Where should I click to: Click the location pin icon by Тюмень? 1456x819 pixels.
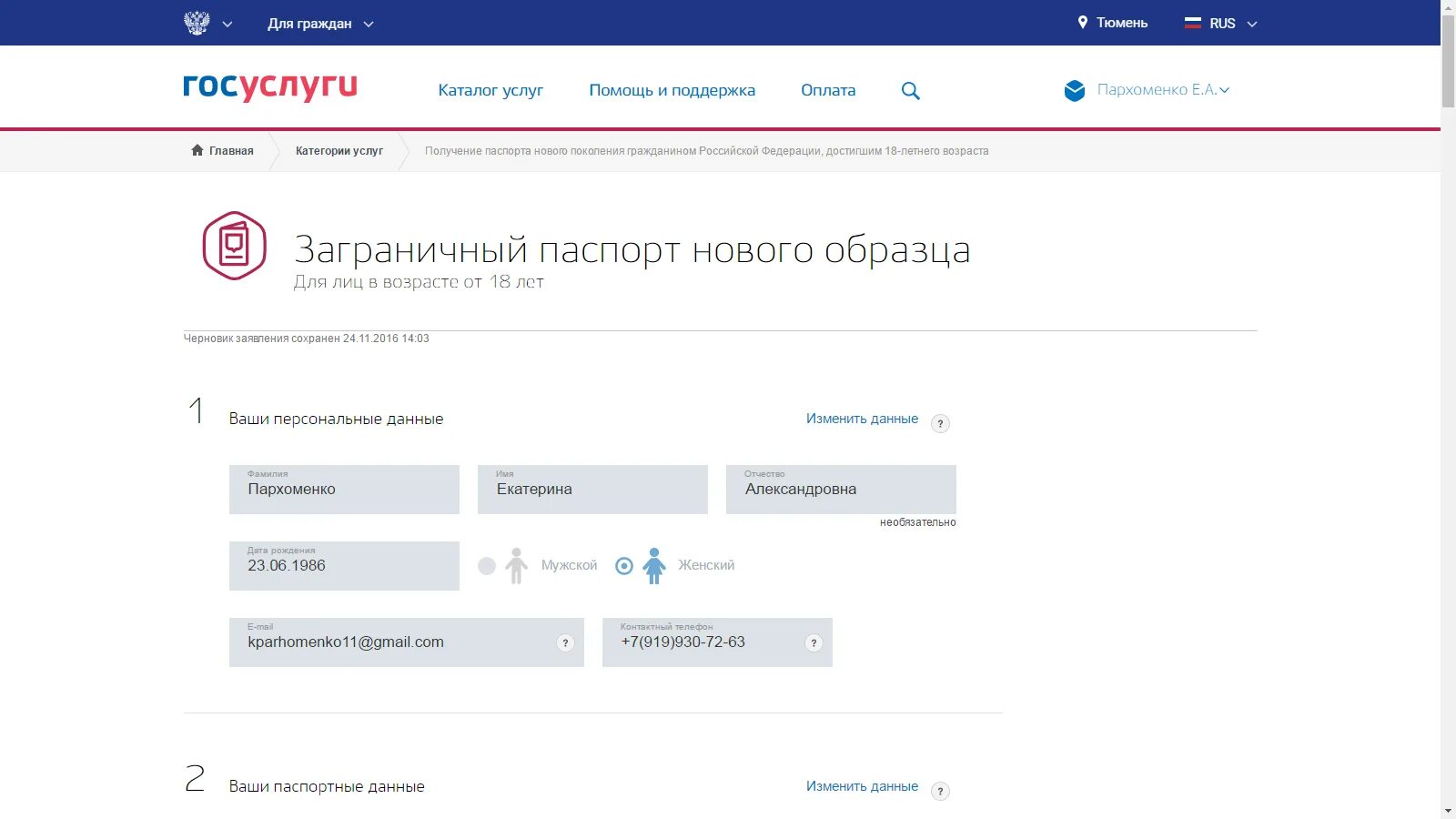point(1083,23)
